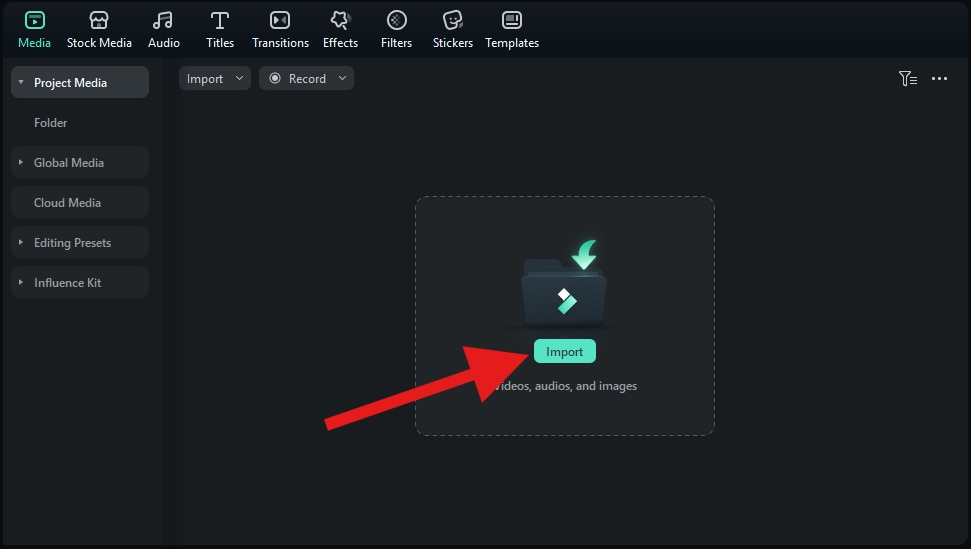This screenshot has width=971, height=549.
Task: Open the Audio tab
Action: point(163,30)
